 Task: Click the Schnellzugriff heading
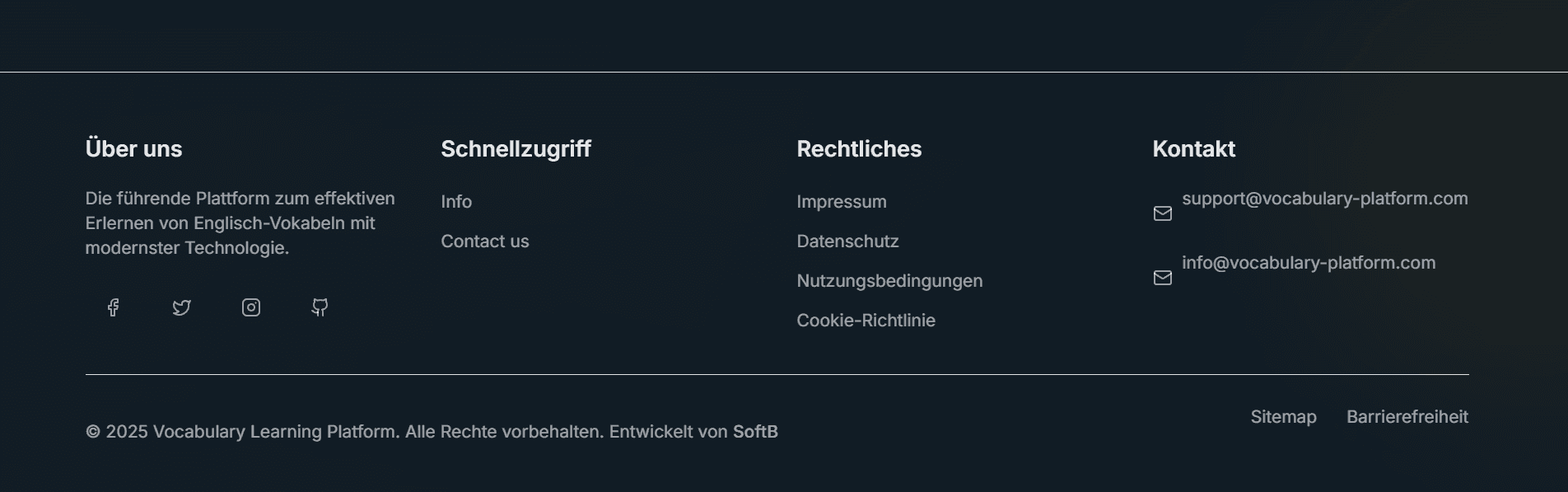[x=516, y=149]
